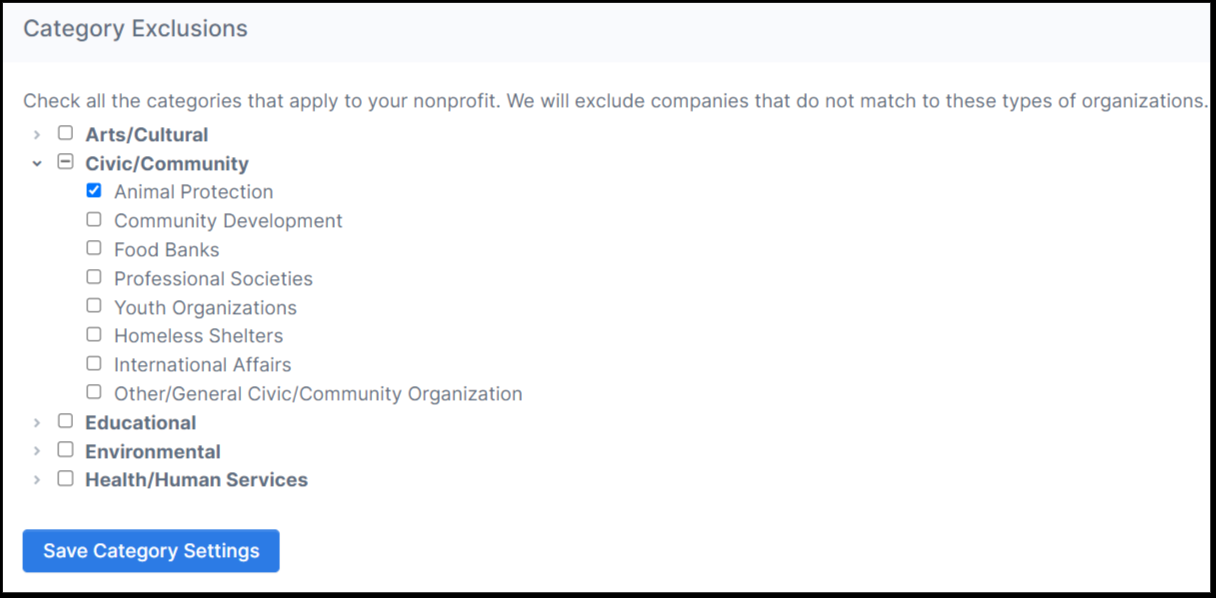Select the Professional Societies checkbox

[93, 276]
